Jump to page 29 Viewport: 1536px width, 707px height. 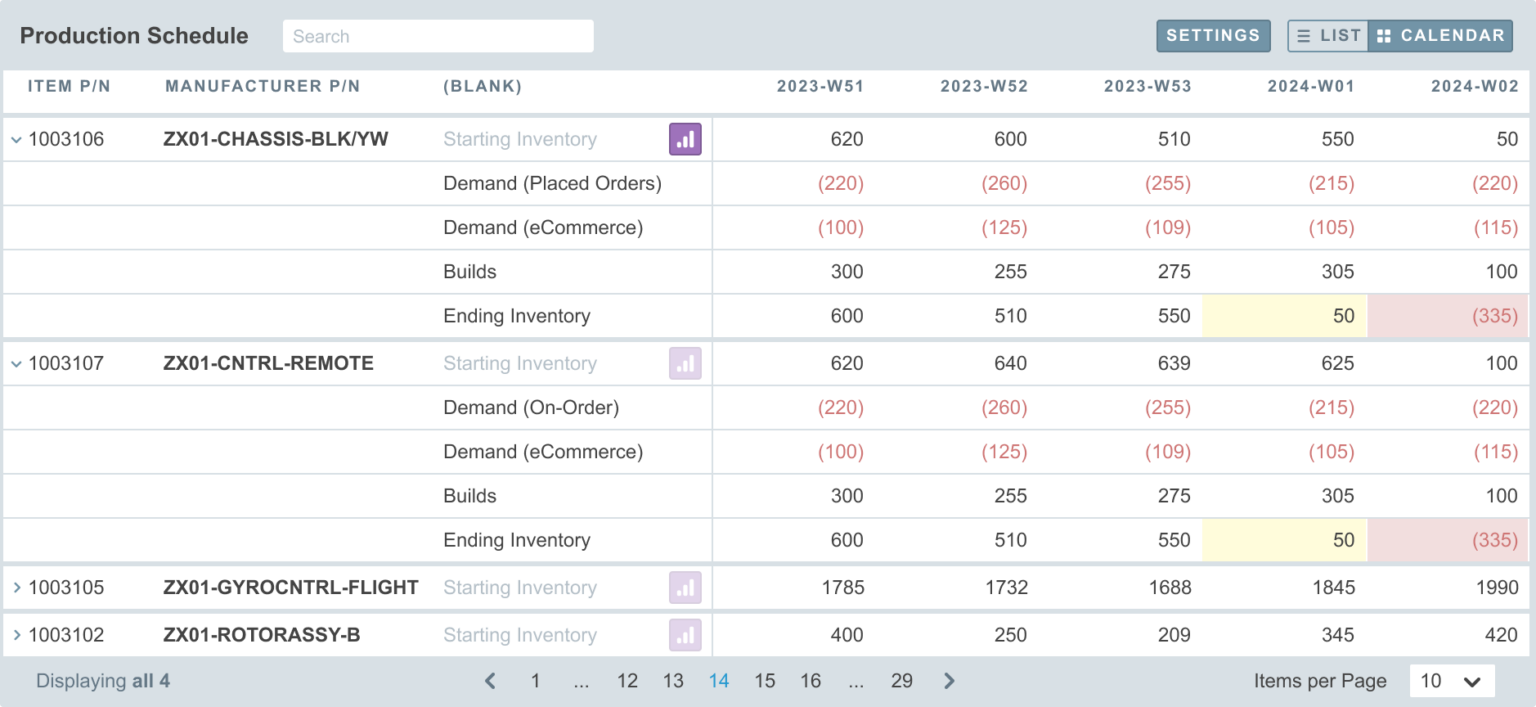pyautogui.click(x=902, y=681)
